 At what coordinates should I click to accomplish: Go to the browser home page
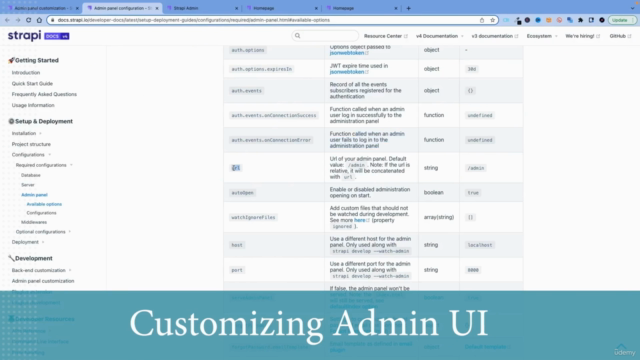coord(39,20)
